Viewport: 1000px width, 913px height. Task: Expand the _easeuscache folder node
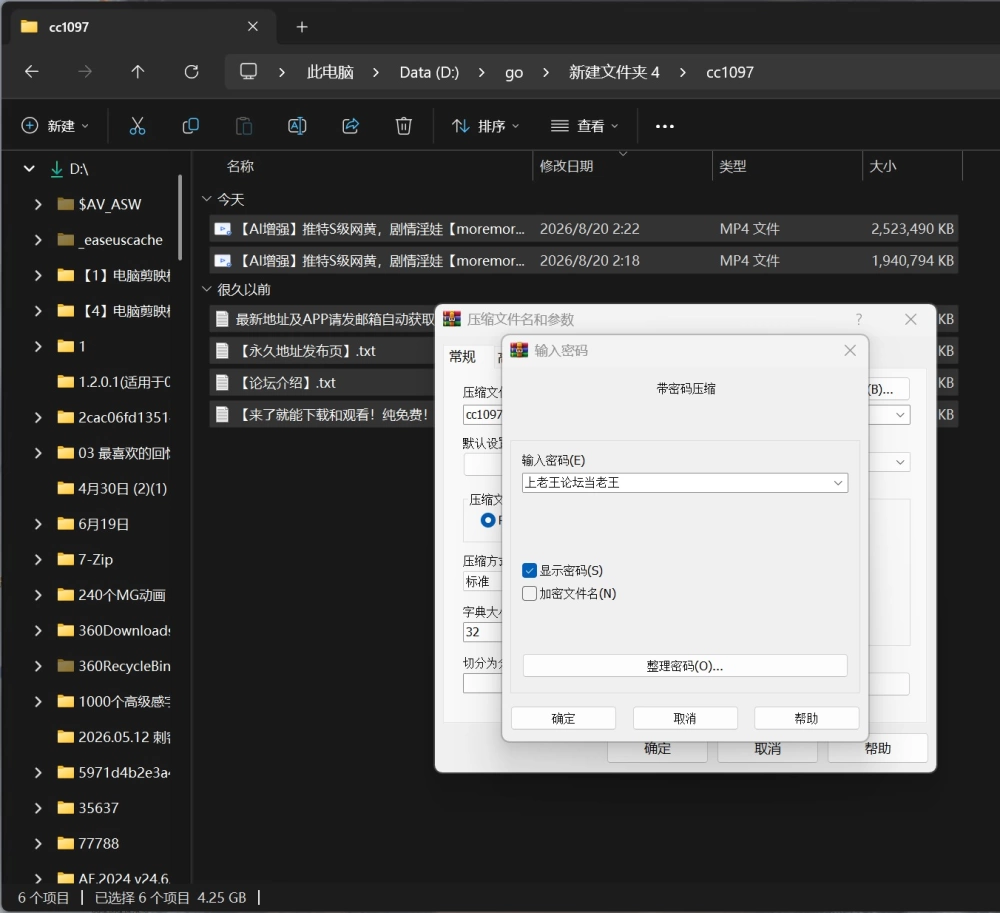click(x=38, y=240)
